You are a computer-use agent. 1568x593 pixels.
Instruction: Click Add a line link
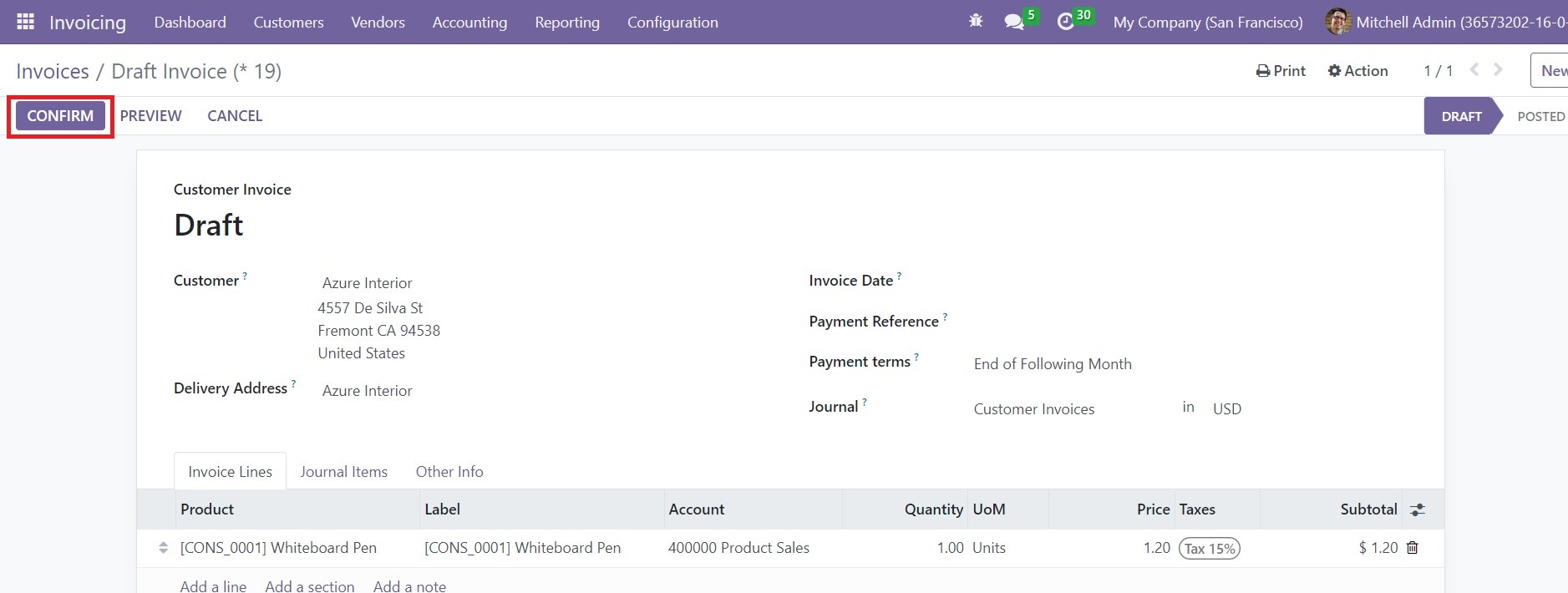click(213, 585)
